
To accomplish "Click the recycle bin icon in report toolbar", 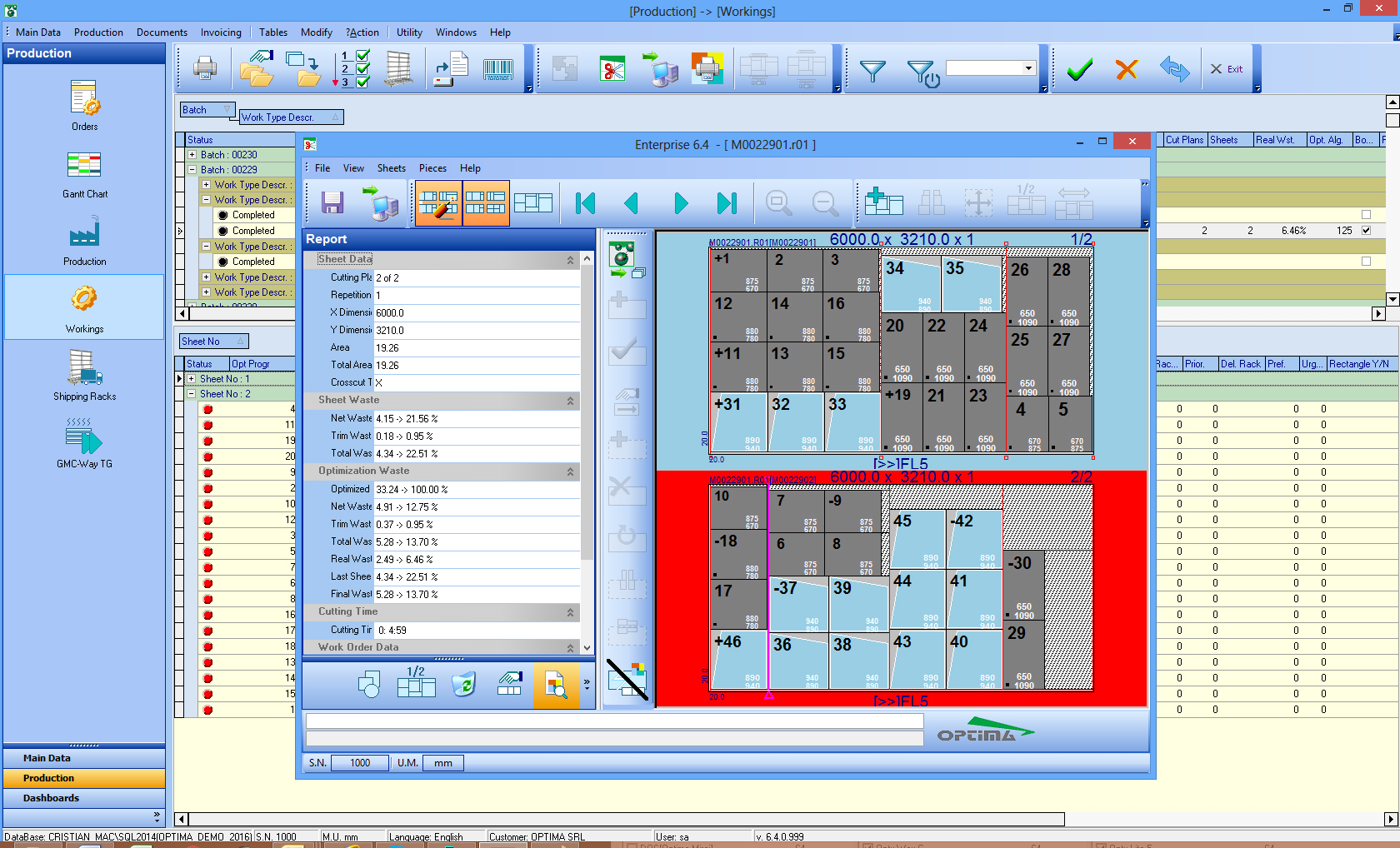I will tap(463, 685).
